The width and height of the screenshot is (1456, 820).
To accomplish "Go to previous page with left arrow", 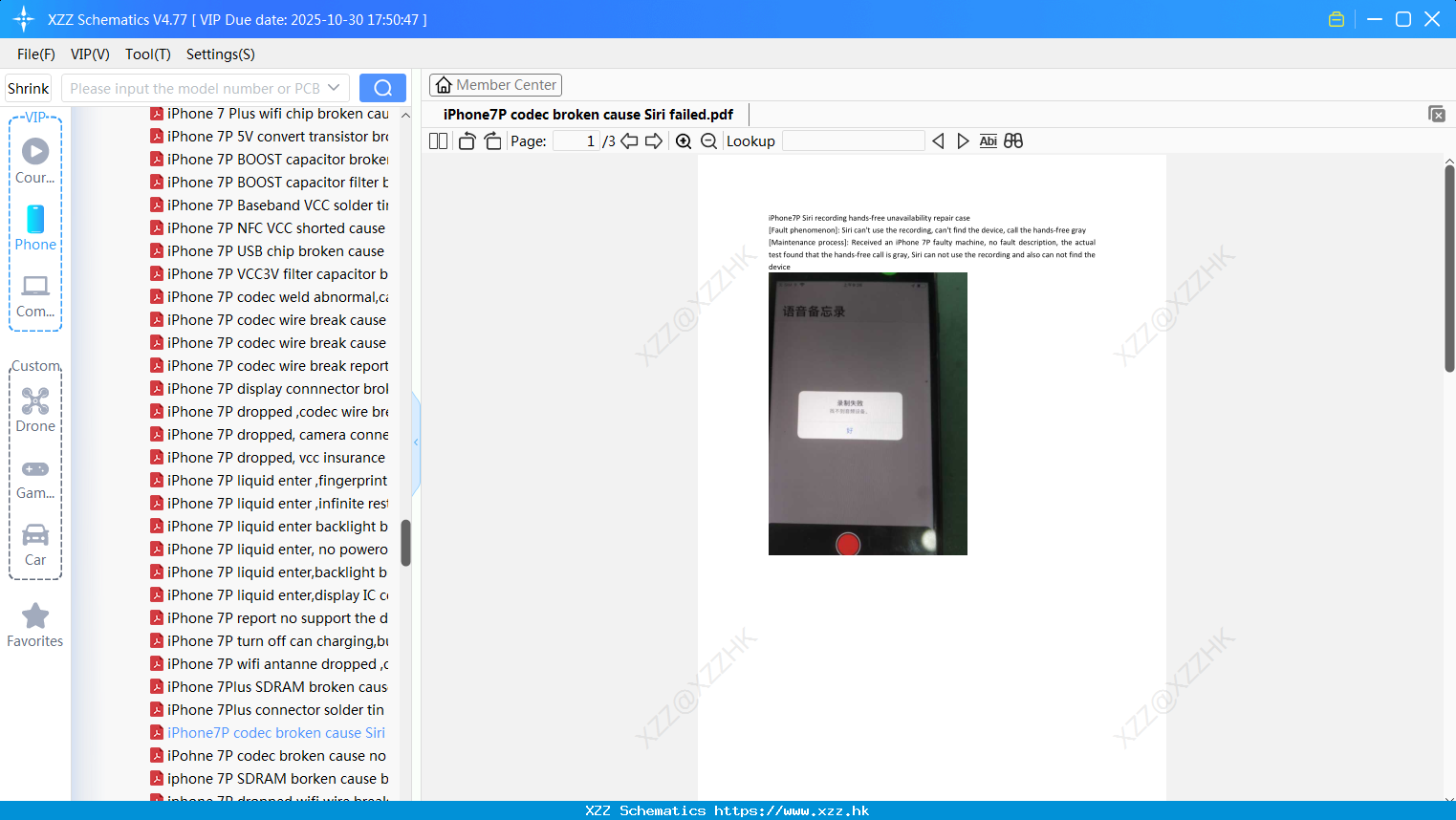I will [x=629, y=141].
